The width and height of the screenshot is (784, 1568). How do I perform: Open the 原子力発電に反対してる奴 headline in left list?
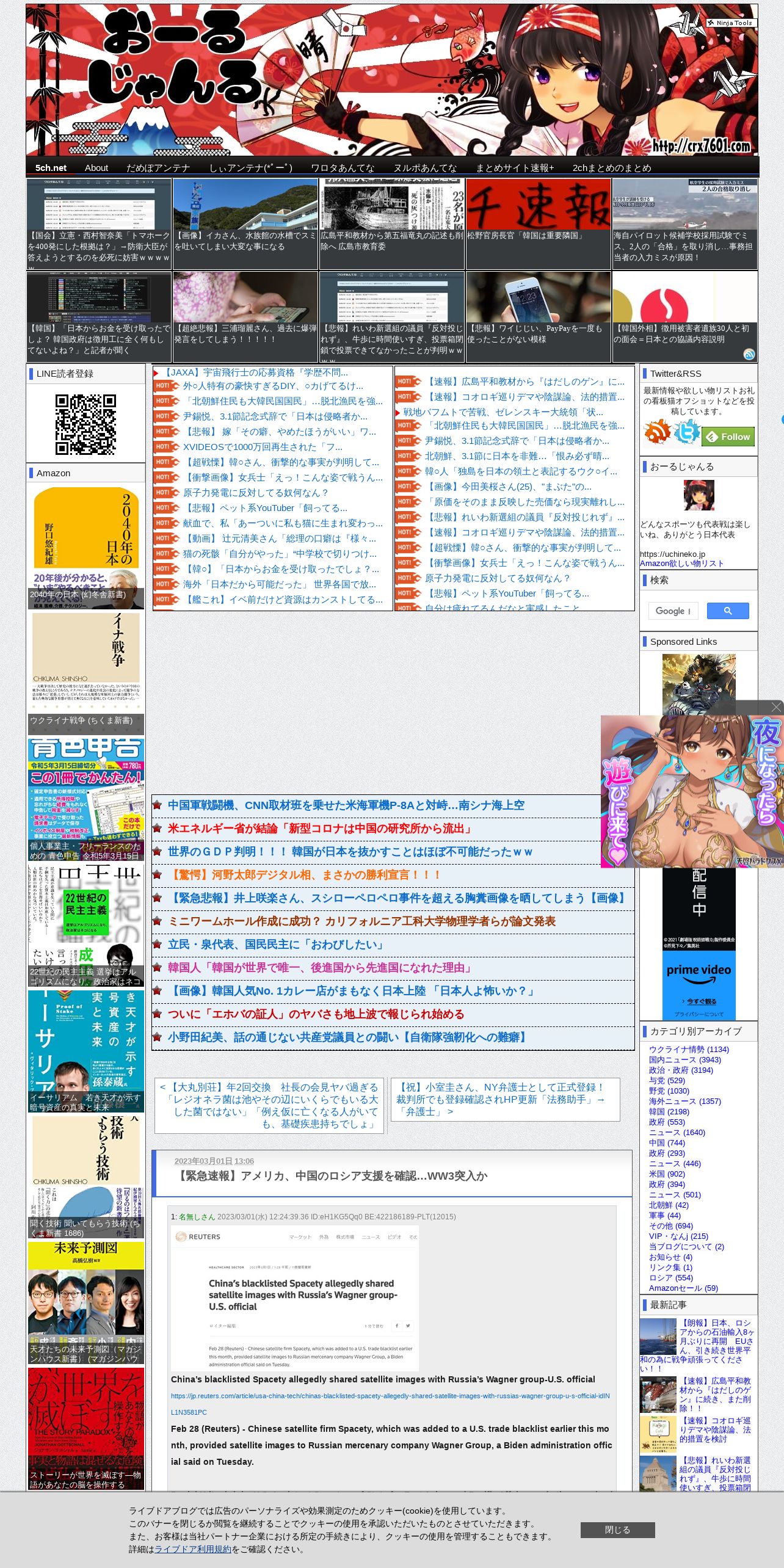(x=256, y=493)
